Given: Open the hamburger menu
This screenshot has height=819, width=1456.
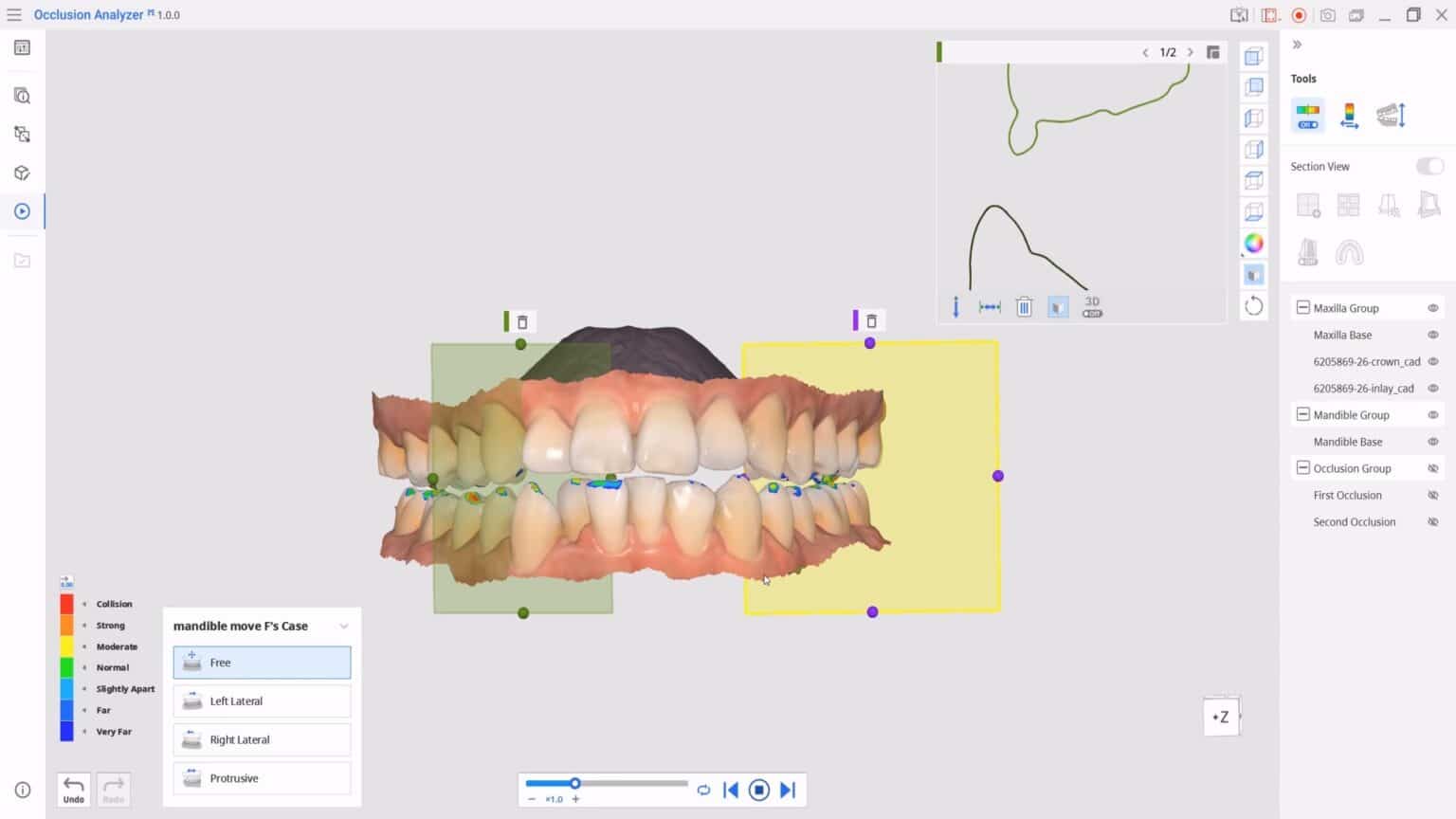Looking at the screenshot, I should tap(14, 14).
